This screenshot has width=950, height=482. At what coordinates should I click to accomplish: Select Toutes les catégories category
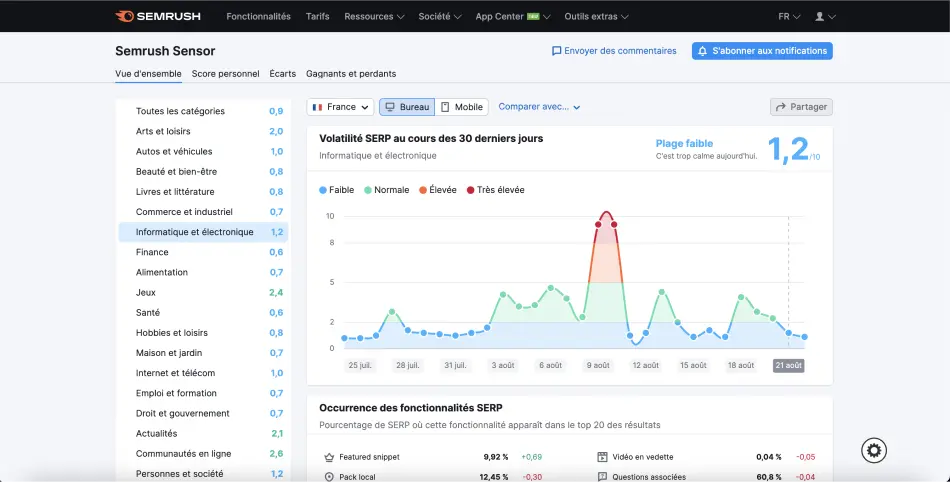pos(204,111)
